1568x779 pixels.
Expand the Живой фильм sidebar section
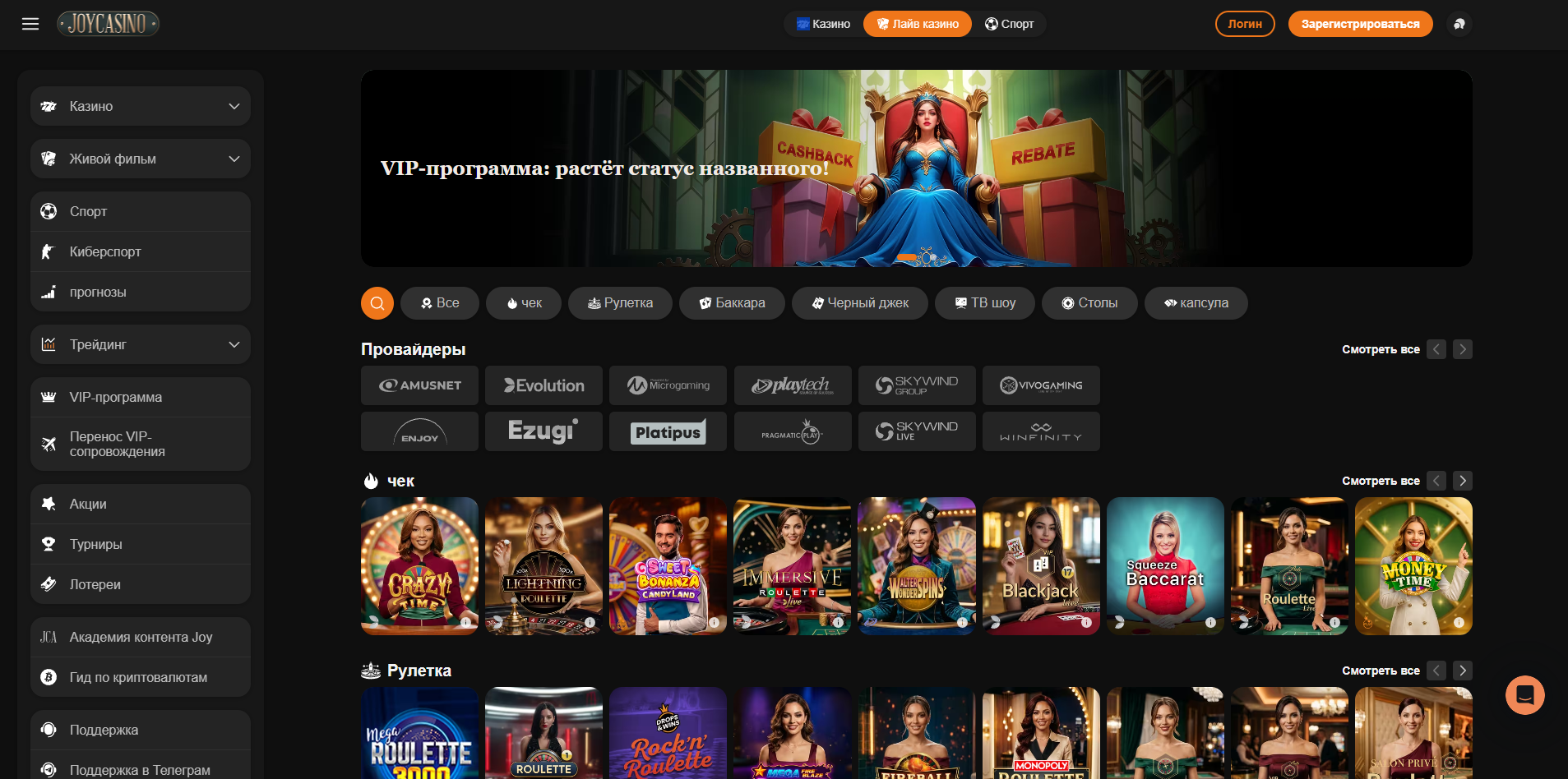click(x=141, y=159)
